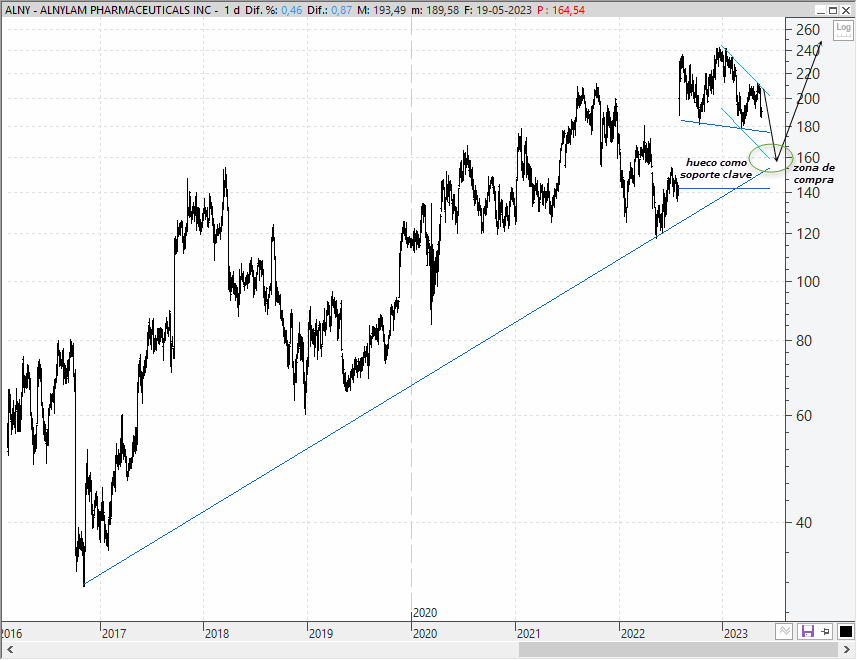This screenshot has width=857, height=660.
Task: Minimize the ALNY chart window
Action: click(x=822, y=10)
